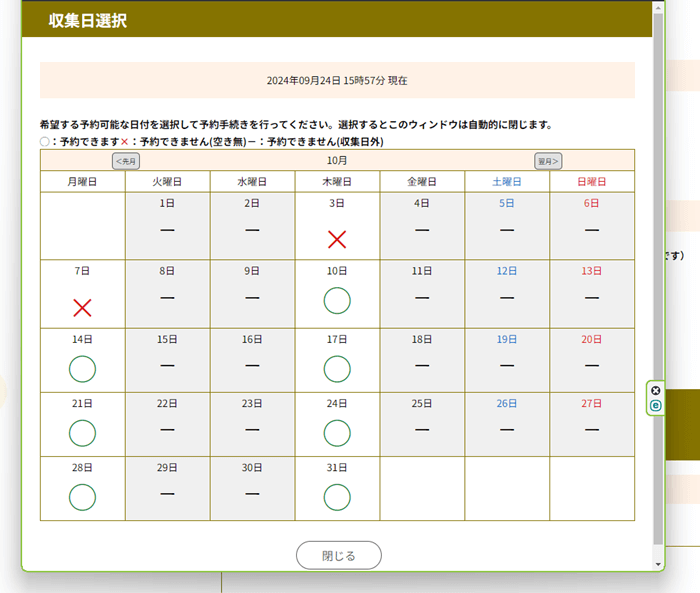Click the dash mark under 5日 Saturday
700x593 pixels.
(x=507, y=230)
